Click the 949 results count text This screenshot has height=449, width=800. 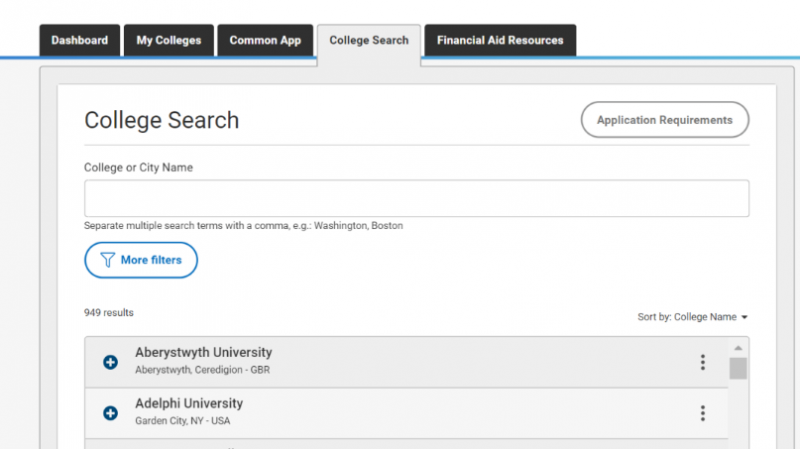tap(109, 313)
